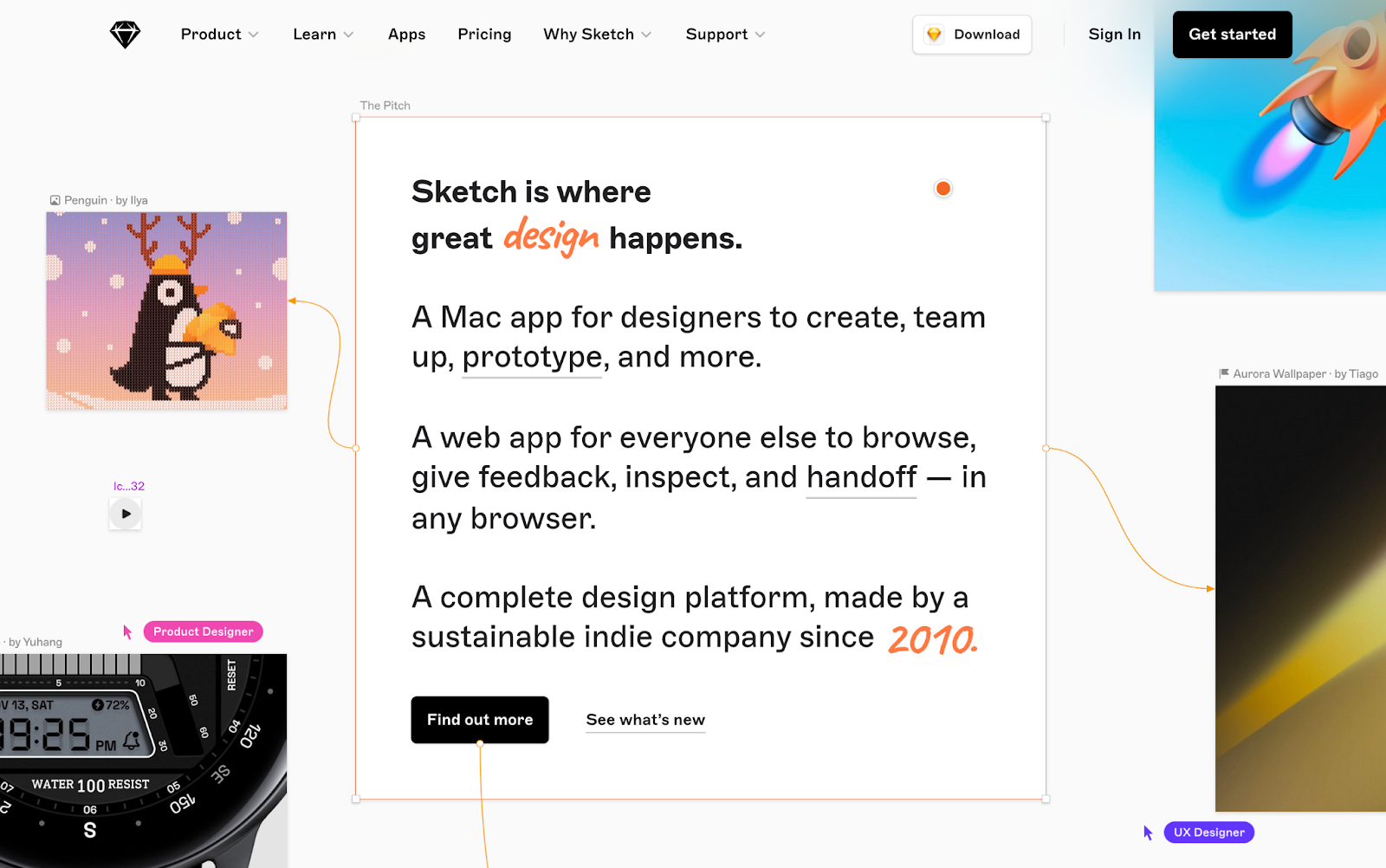Click the "Sketch is where" headline
Screen dimensions: 1386x868
point(531,191)
